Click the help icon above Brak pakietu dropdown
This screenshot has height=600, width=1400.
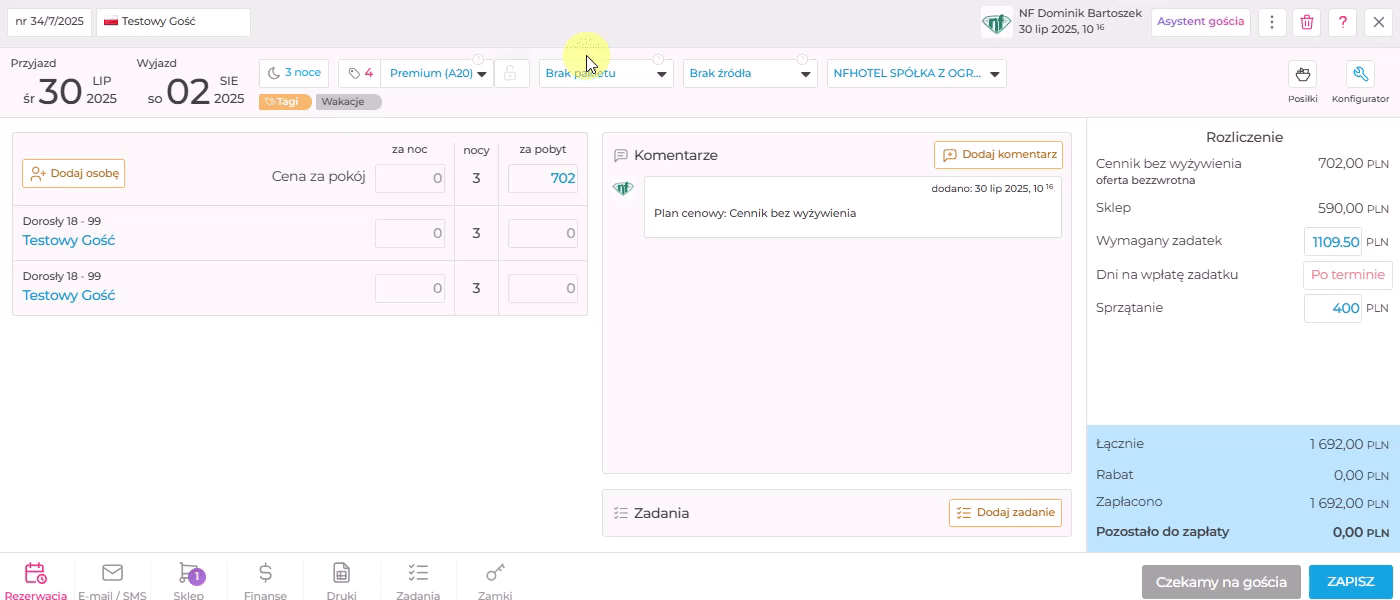[658, 59]
